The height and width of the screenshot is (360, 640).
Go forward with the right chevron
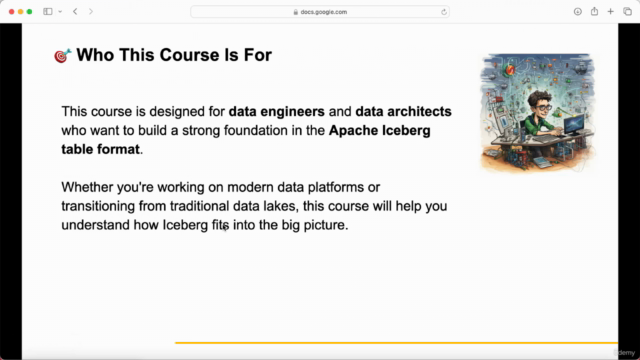[91, 11]
